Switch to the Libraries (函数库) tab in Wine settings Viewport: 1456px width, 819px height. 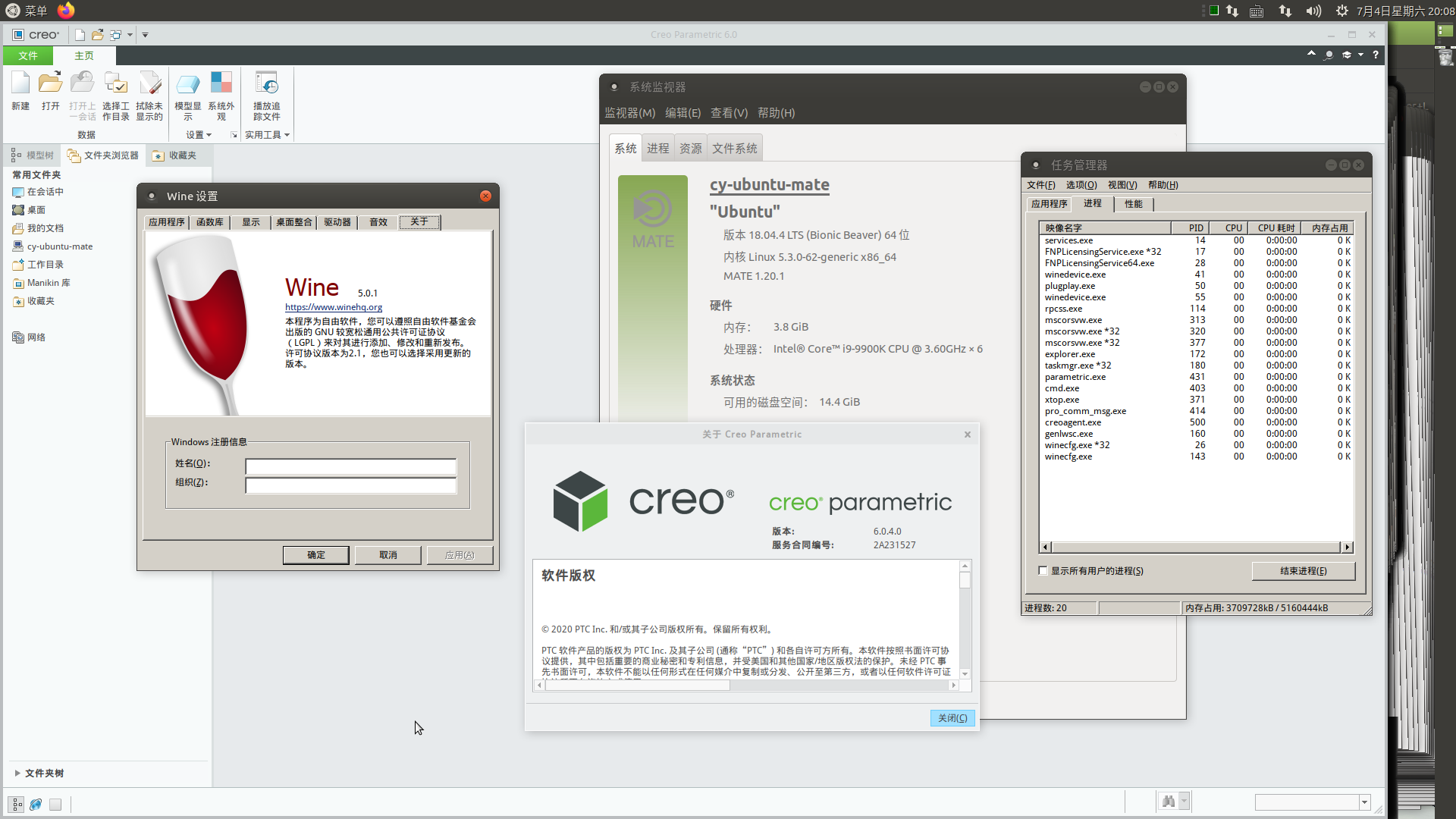point(210,222)
